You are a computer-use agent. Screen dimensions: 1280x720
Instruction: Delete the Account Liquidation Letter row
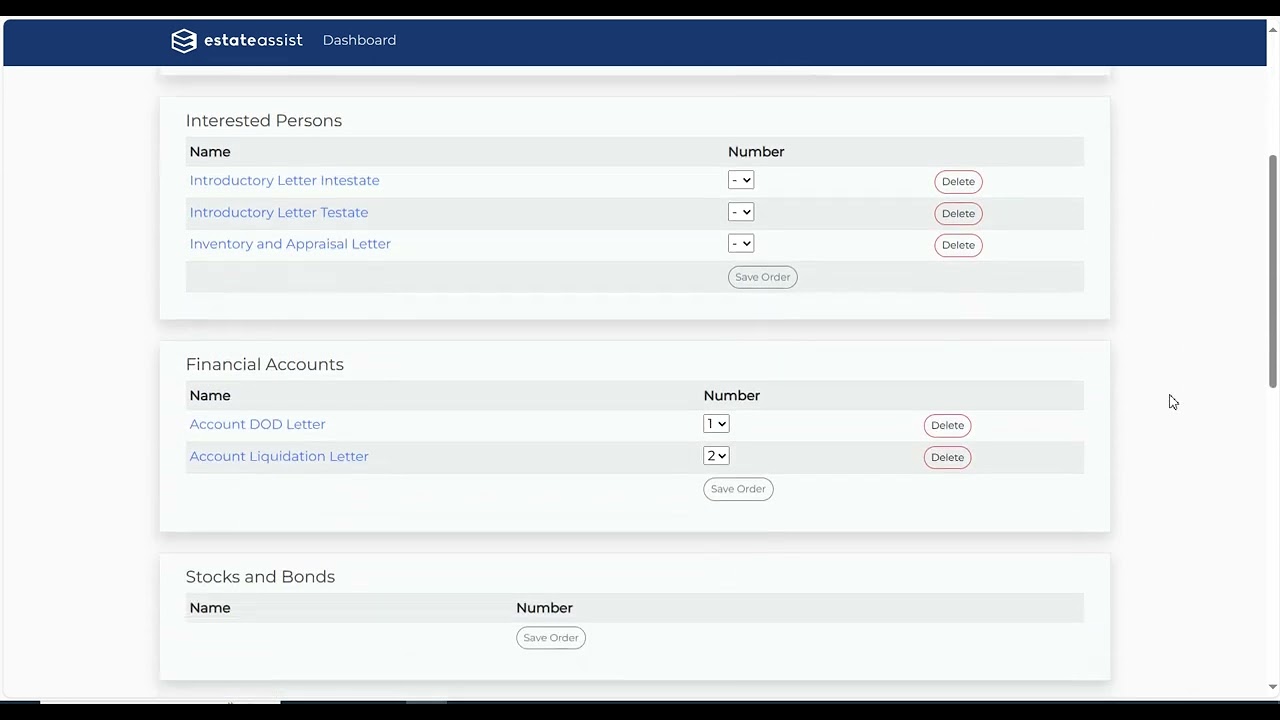click(x=947, y=458)
